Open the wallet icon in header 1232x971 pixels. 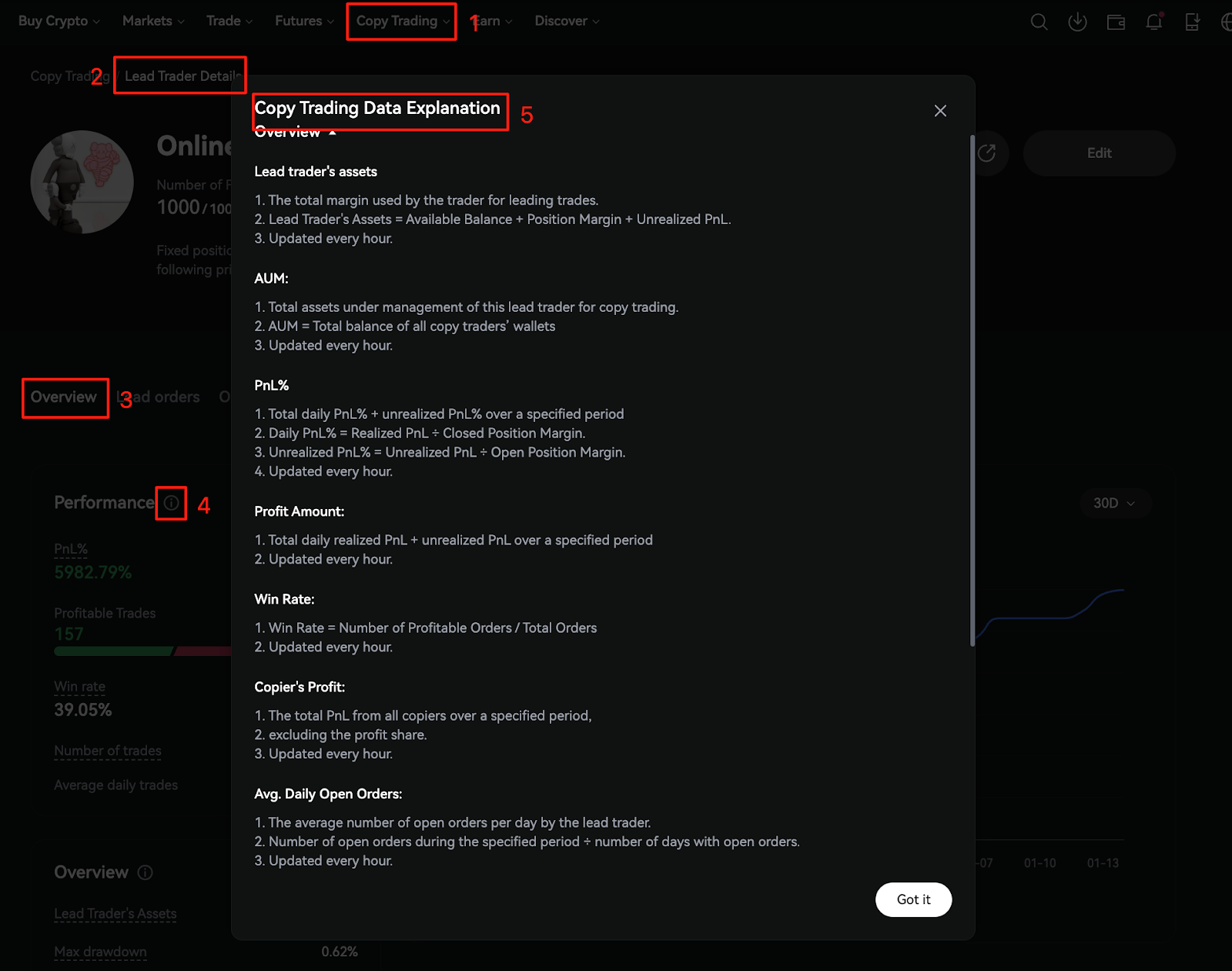[1116, 22]
